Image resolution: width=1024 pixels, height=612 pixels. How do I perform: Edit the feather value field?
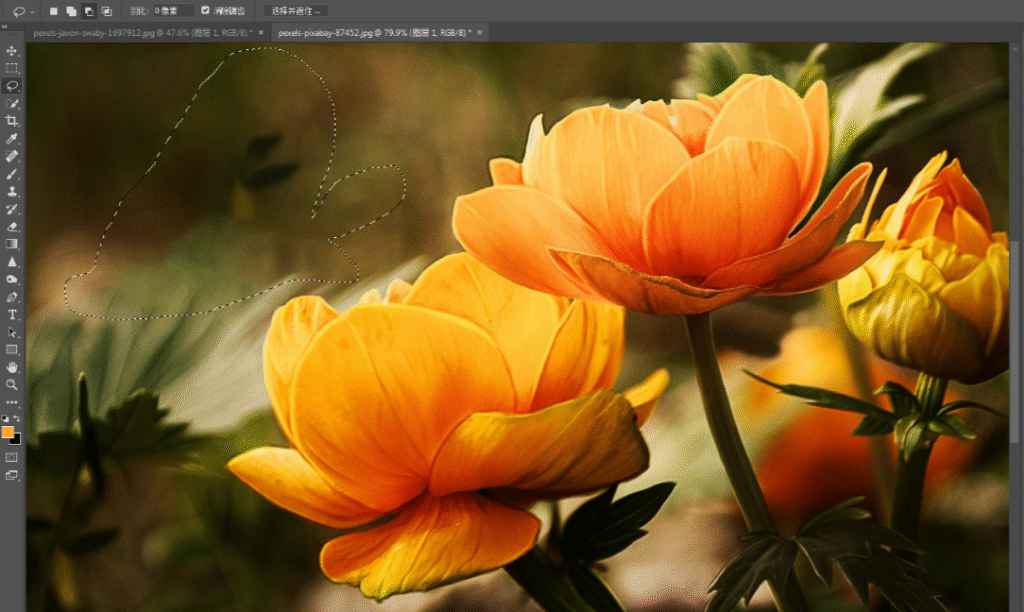(x=173, y=11)
